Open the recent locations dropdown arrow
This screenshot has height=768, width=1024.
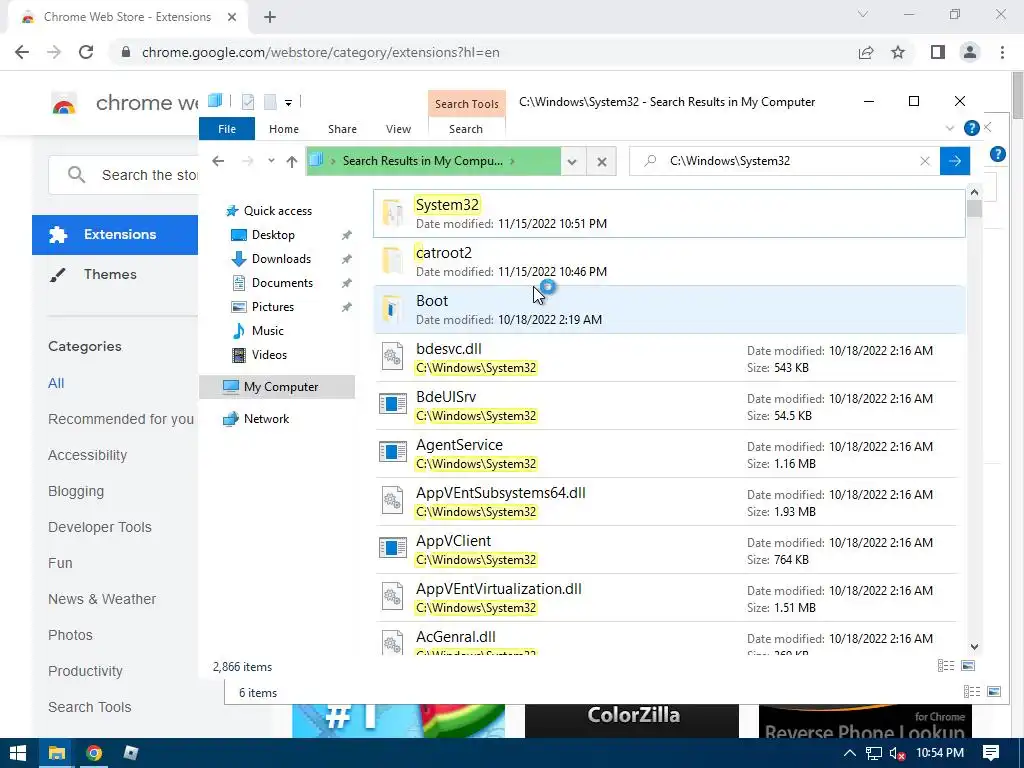tap(270, 161)
